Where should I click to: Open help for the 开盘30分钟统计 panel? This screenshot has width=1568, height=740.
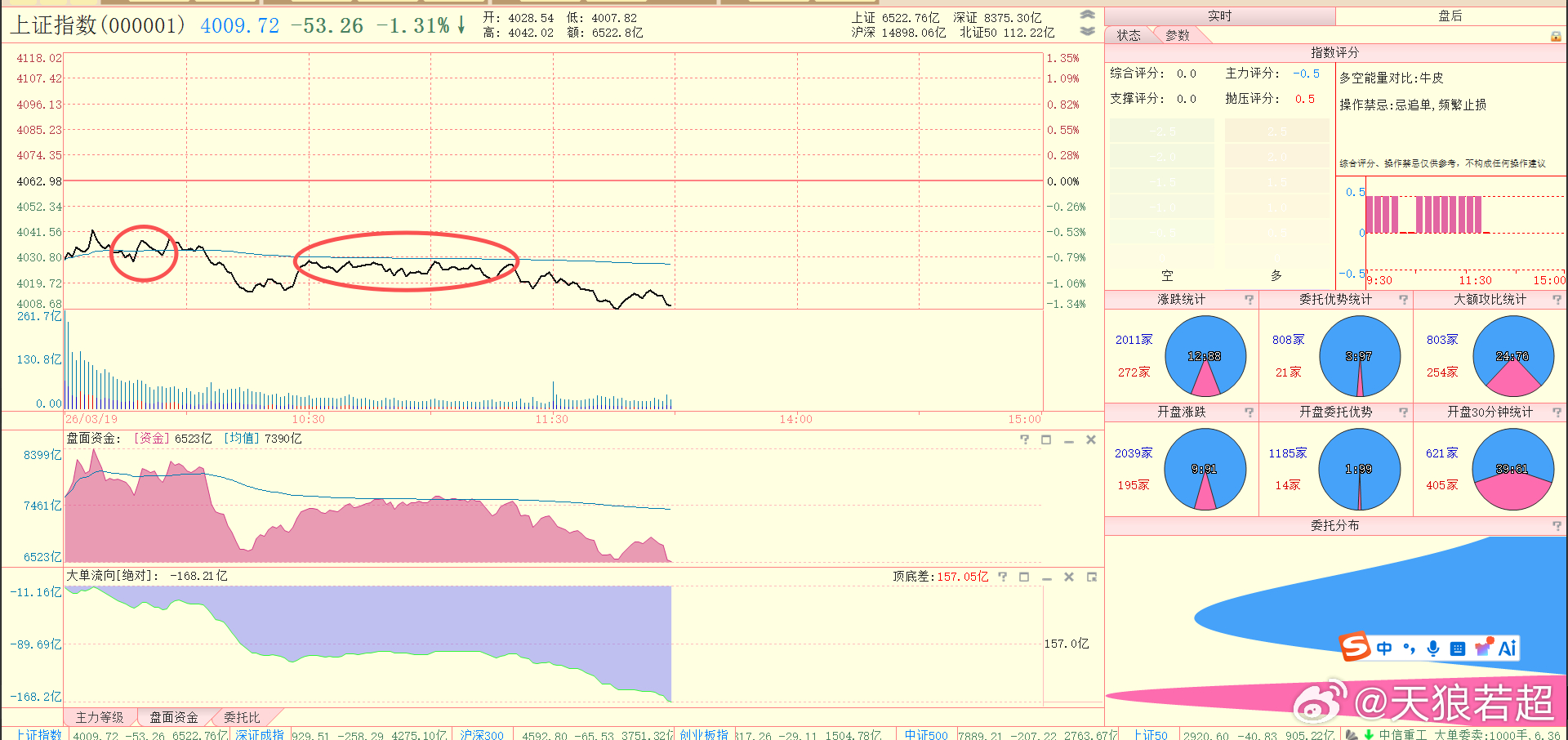pyautogui.click(x=1557, y=412)
